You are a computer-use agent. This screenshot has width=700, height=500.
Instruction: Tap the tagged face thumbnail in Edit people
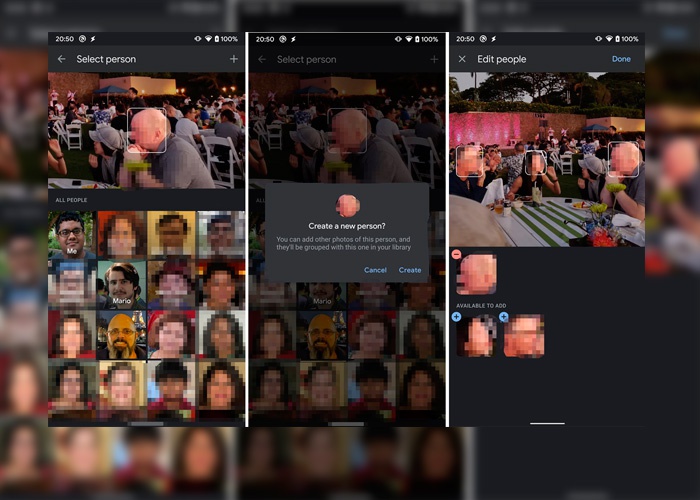click(x=477, y=274)
